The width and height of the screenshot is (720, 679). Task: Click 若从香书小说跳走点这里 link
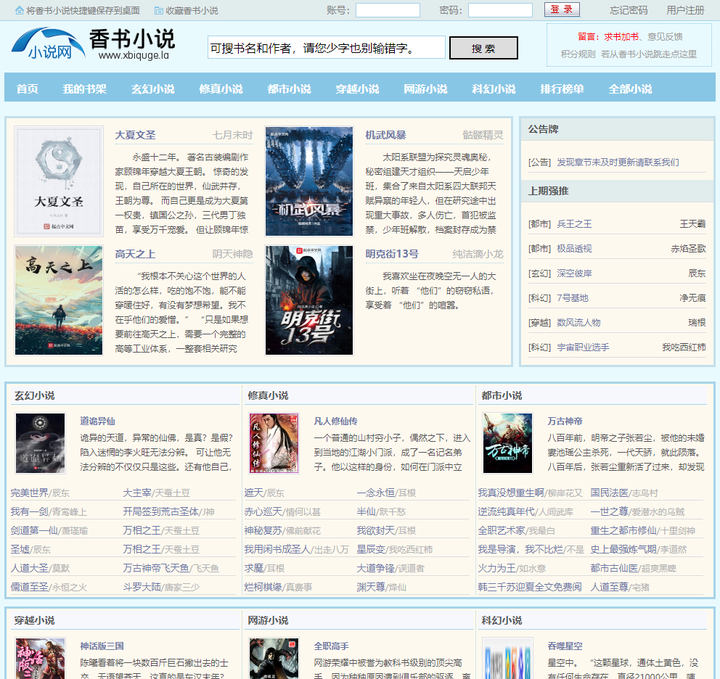pos(648,54)
